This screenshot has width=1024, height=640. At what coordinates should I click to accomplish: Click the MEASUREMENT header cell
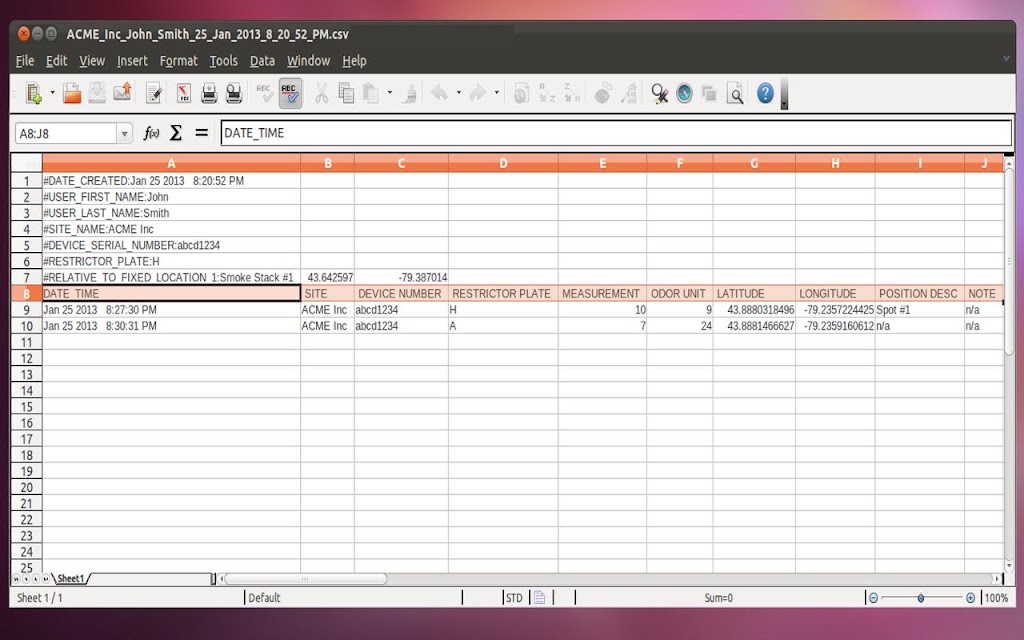[x=602, y=294]
